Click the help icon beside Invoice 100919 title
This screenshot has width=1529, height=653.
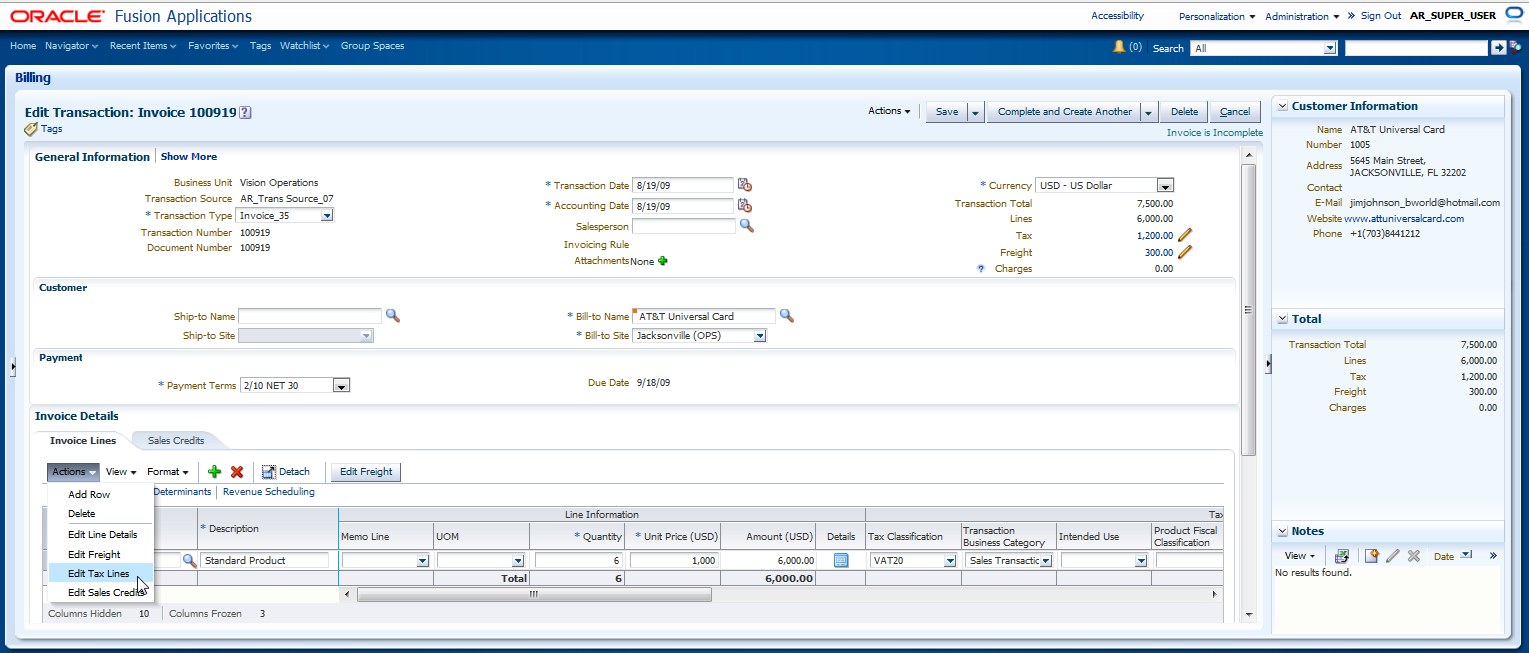(x=245, y=113)
